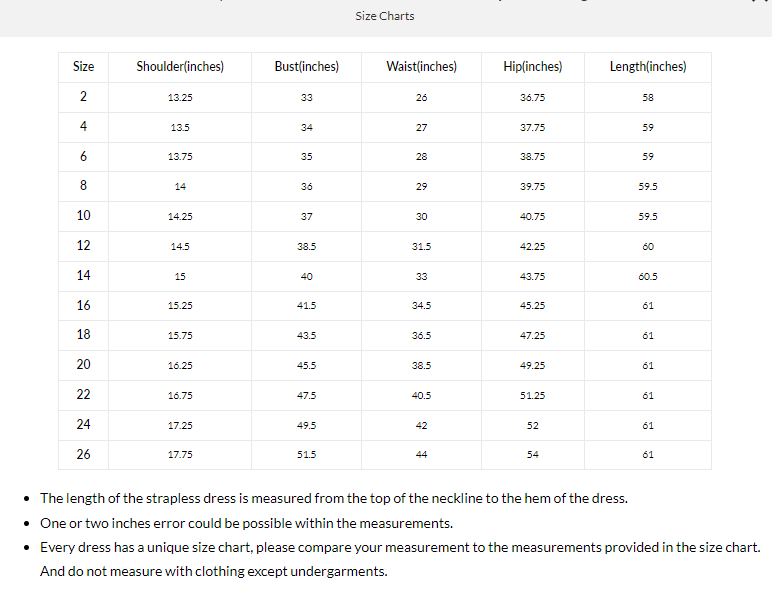This screenshot has width=772, height=596.
Task: Click the 38.5 bust value for size 12
Action: pos(306,246)
